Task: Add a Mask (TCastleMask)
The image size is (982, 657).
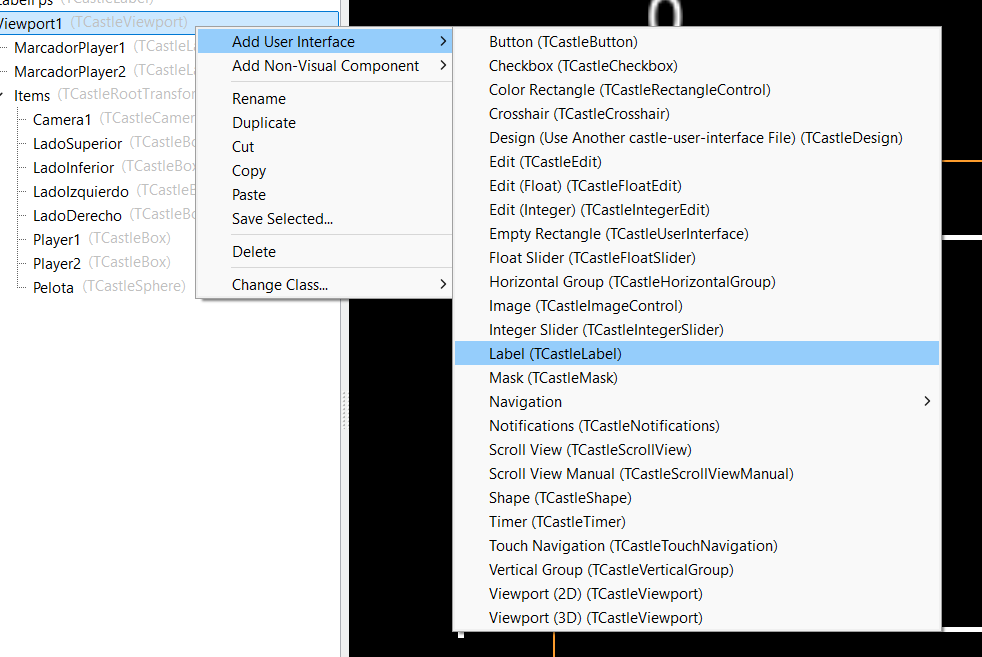Action: 697,378
